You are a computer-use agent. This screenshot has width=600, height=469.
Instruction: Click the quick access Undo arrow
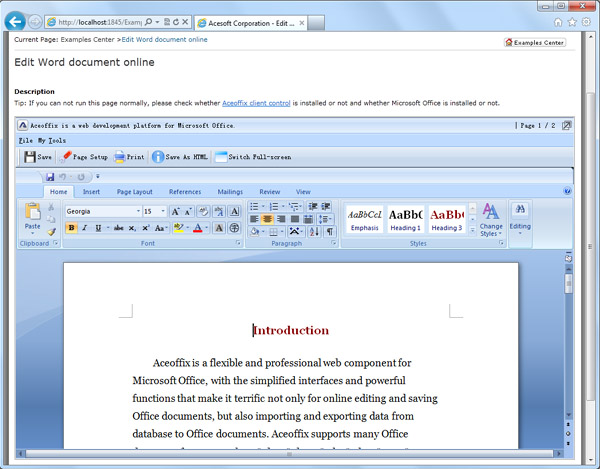click(x=62, y=177)
